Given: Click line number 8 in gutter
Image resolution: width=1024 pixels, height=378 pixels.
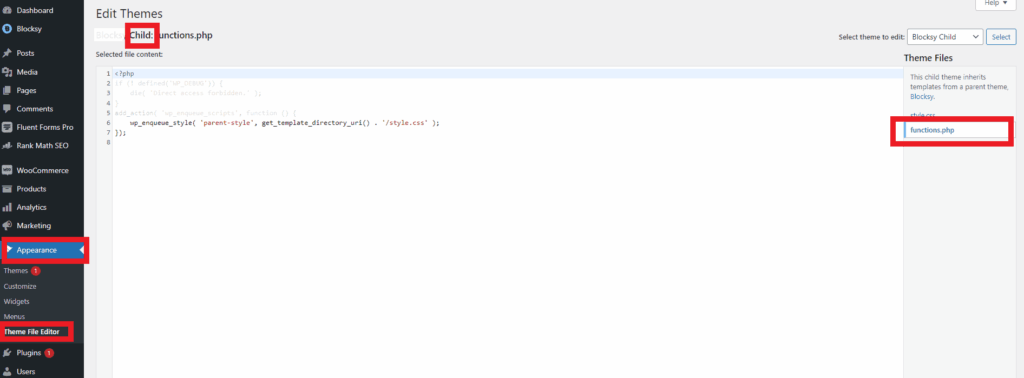Looking at the screenshot, I should pyautogui.click(x=108, y=142).
